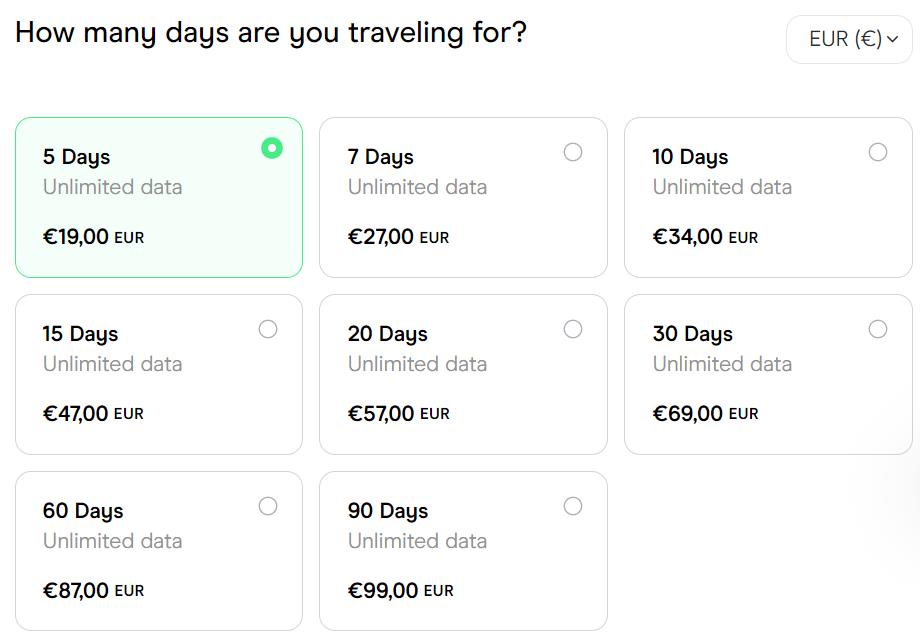The image size is (920, 641).
Task: Pick the €69,00 EUR plan card
Action: 767,373
